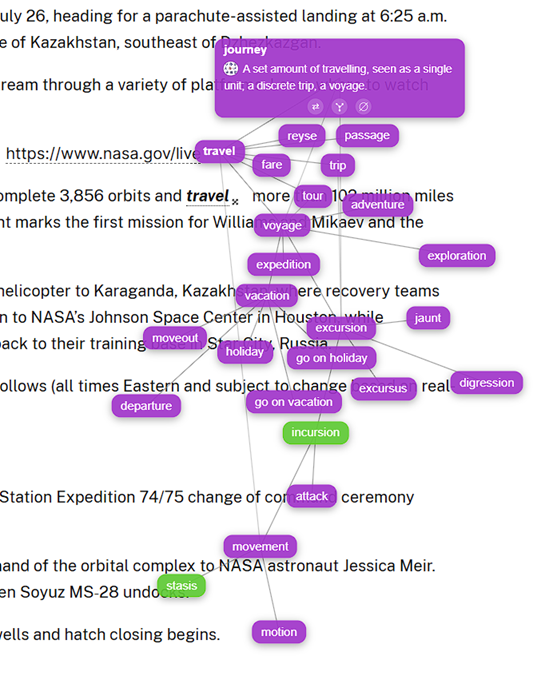Select the 'voyage' node
This screenshot has height=676, width=545.
pyautogui.click(x=282, y=225)
